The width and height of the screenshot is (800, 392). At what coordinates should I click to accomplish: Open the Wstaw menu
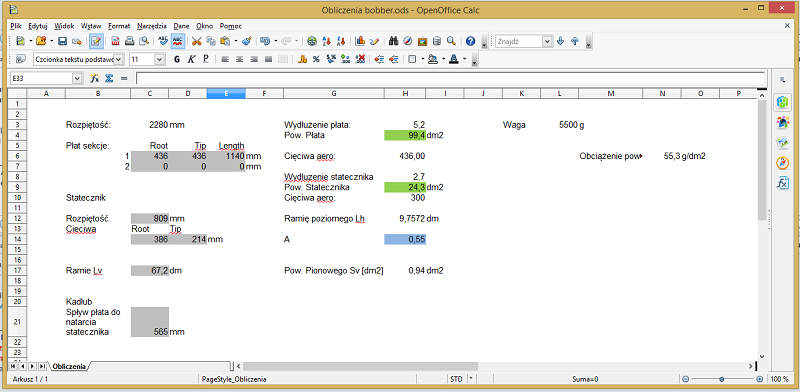(x=91, y=26)
